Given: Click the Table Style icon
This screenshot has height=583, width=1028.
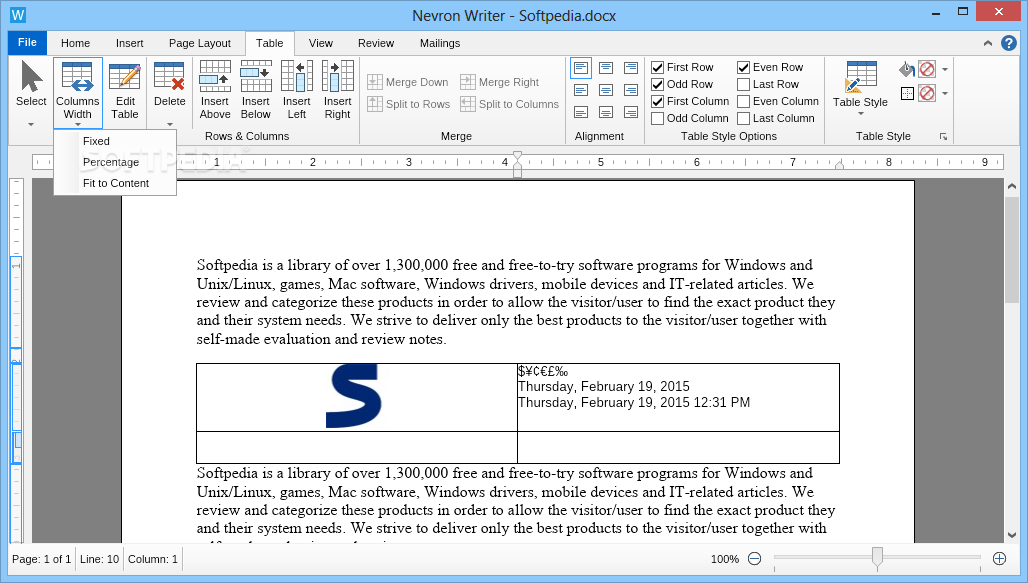Looking at the screenshot, I should [x=860, y=76].
